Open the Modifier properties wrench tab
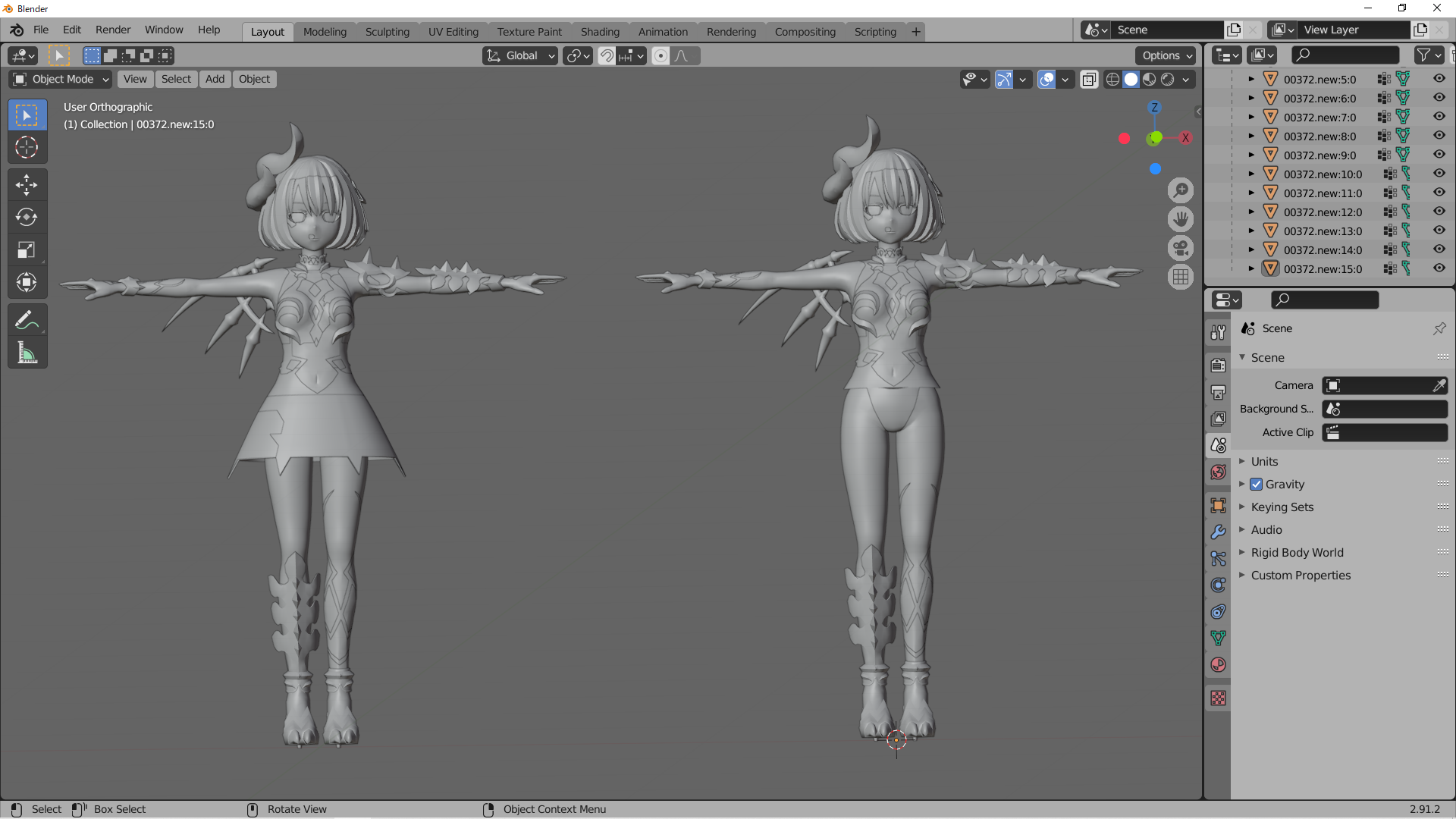 (x=1218, y=532)
